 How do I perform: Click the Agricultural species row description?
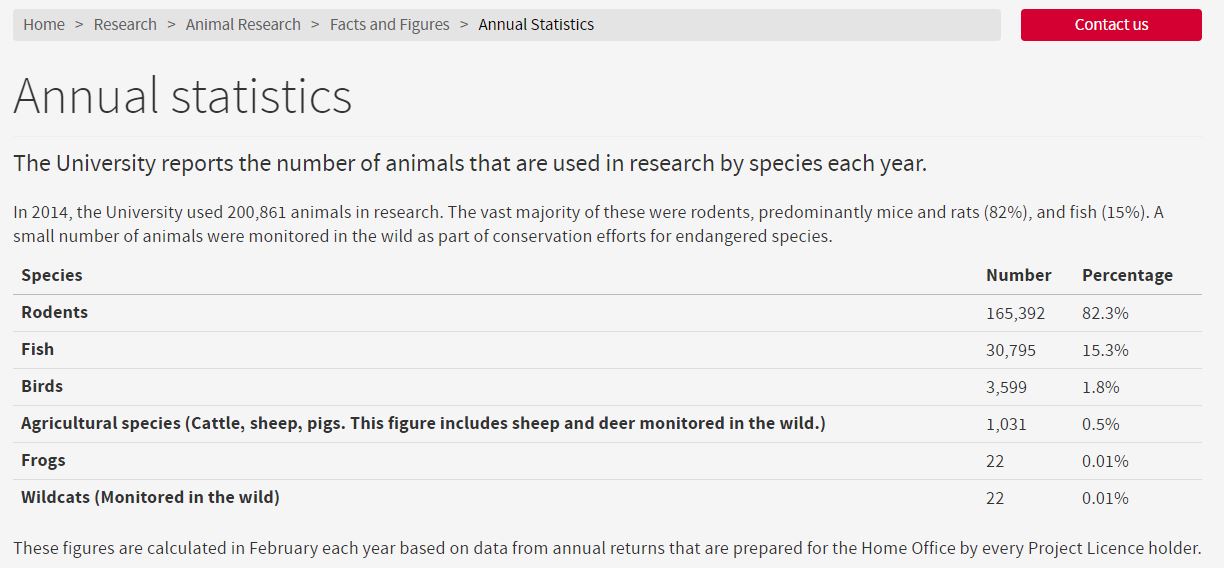coord(423,424)
